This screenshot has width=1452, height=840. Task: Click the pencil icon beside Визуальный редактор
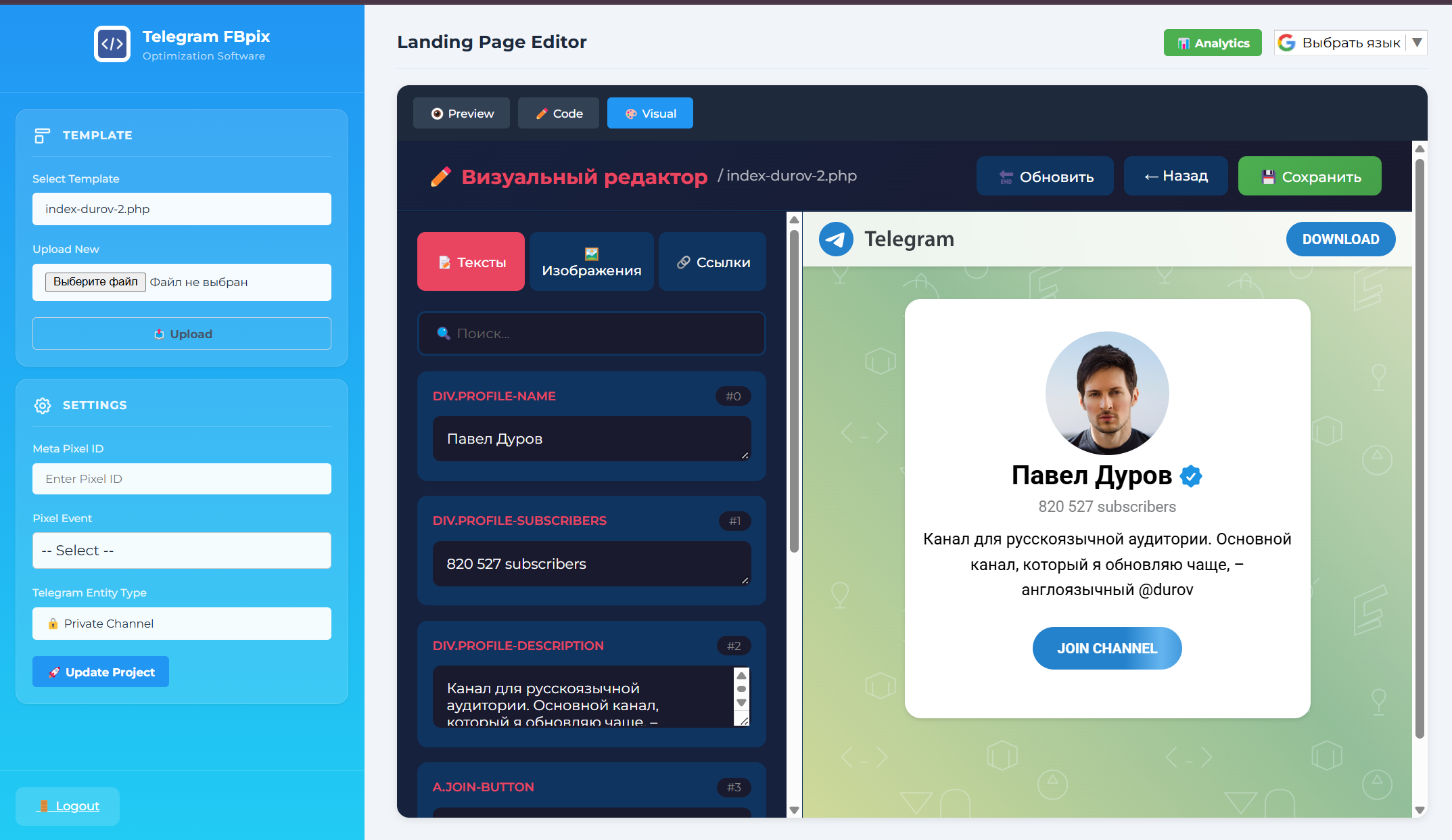[x=441, y=177]
